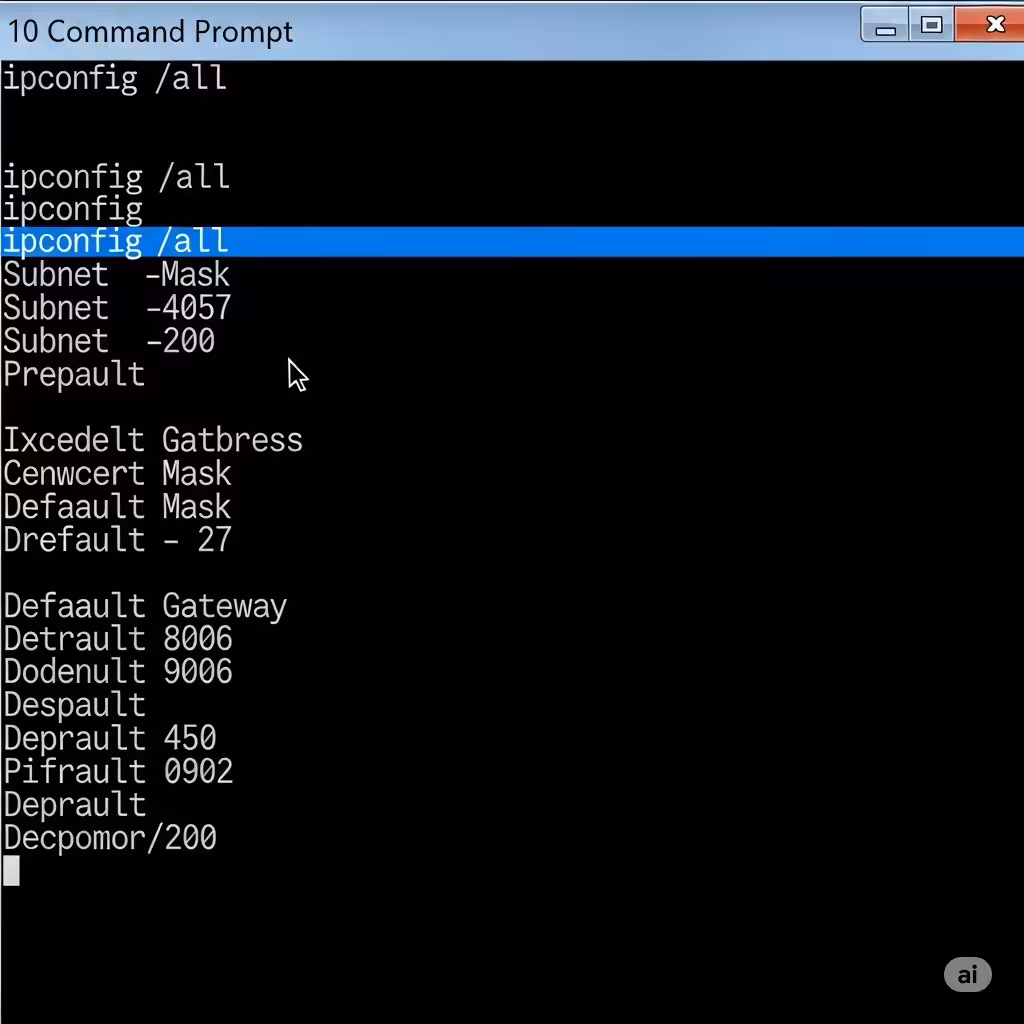Image resolution: width=1024 pixels, height=1024 pixels.
Task: Select the highlighted 'ipconfig /all' line
Action: coord(512,242)
